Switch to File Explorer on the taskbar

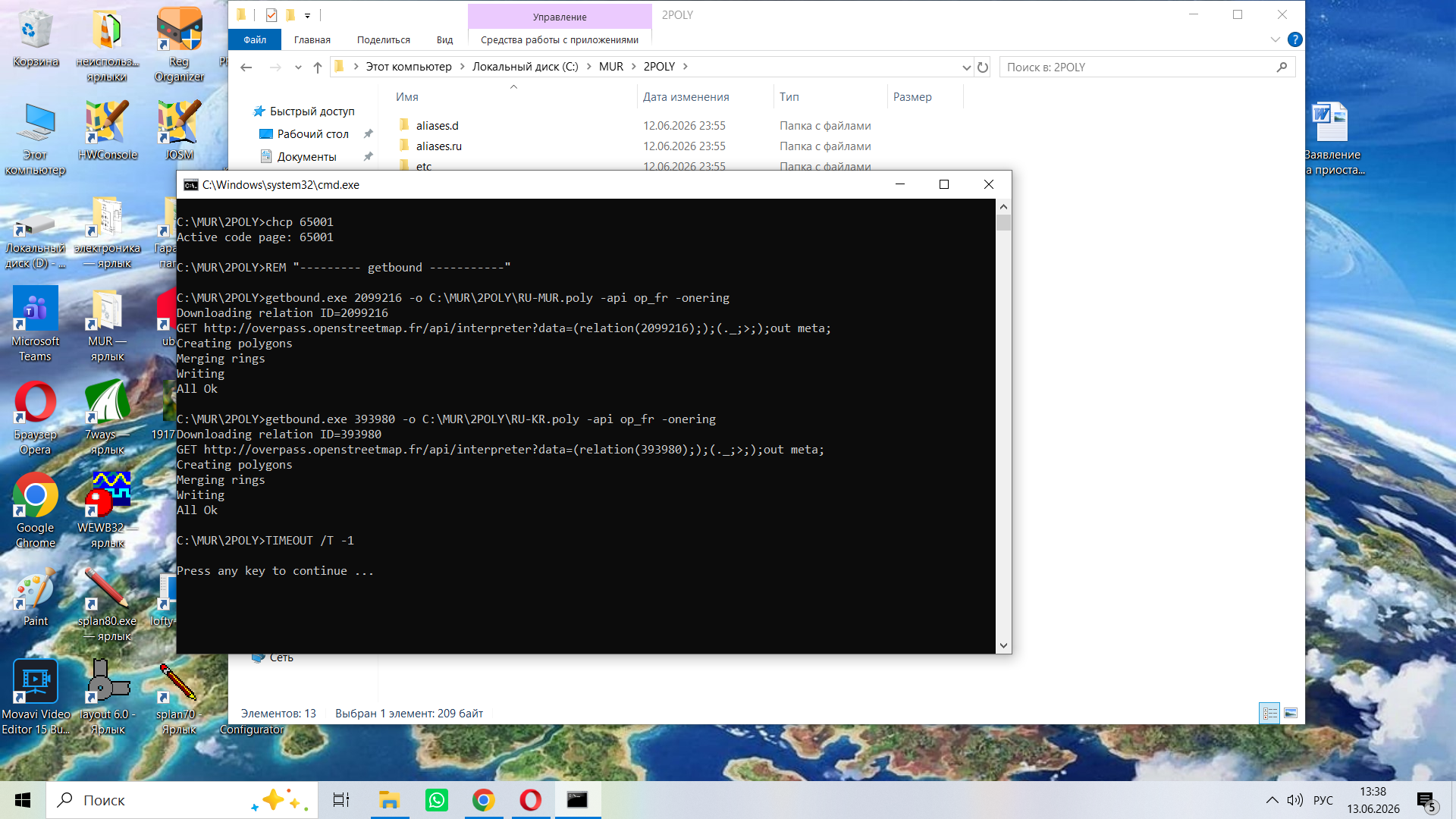coord(390,800)
